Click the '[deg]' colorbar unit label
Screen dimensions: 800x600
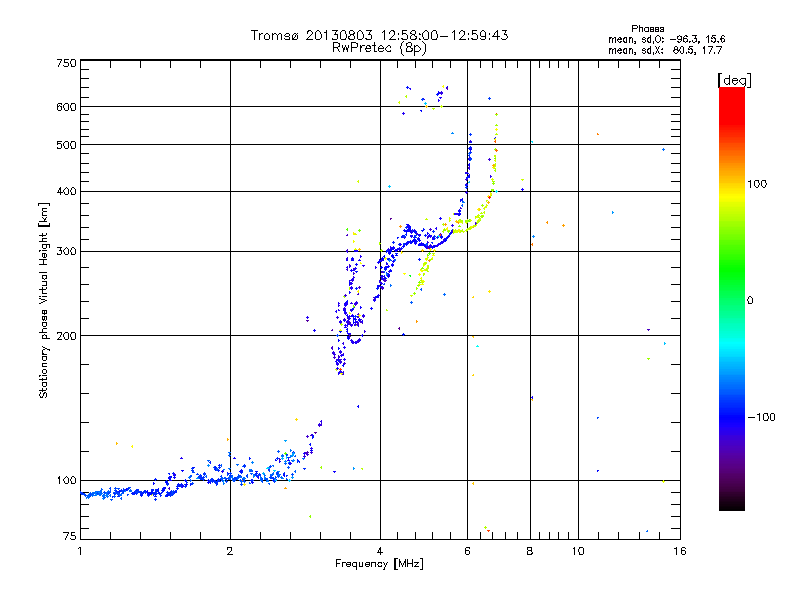tap(734, 80)
